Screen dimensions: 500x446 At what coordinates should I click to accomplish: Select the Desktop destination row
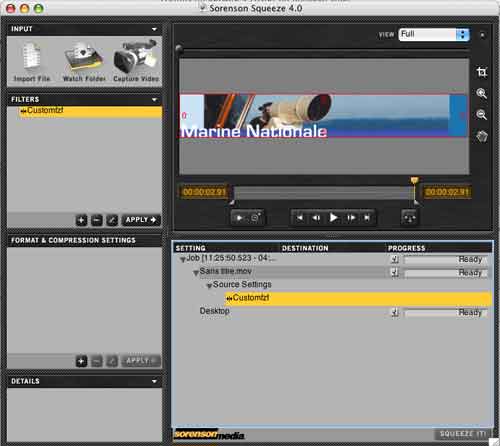333,312
